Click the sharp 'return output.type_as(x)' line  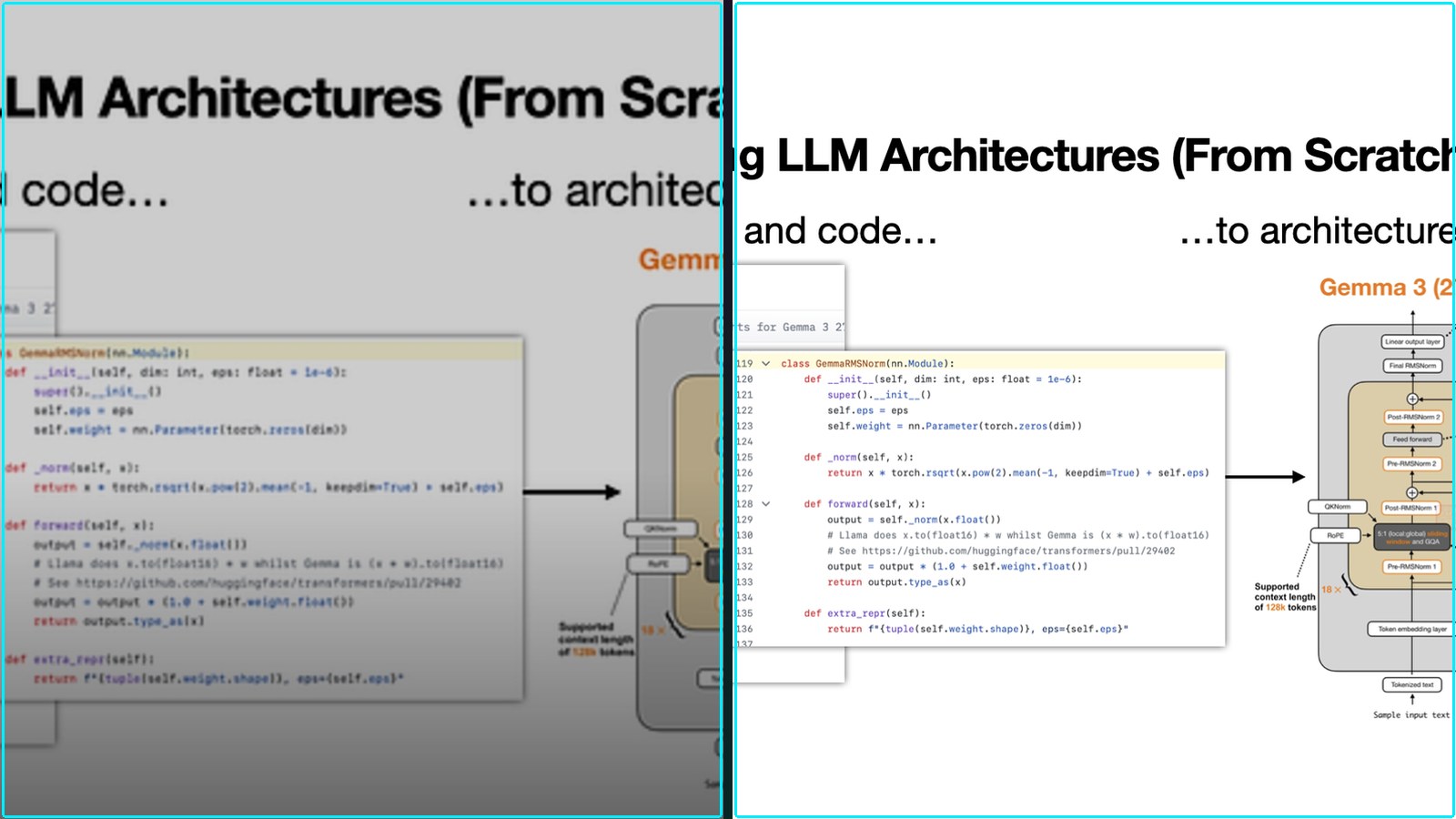coord(896,582)
